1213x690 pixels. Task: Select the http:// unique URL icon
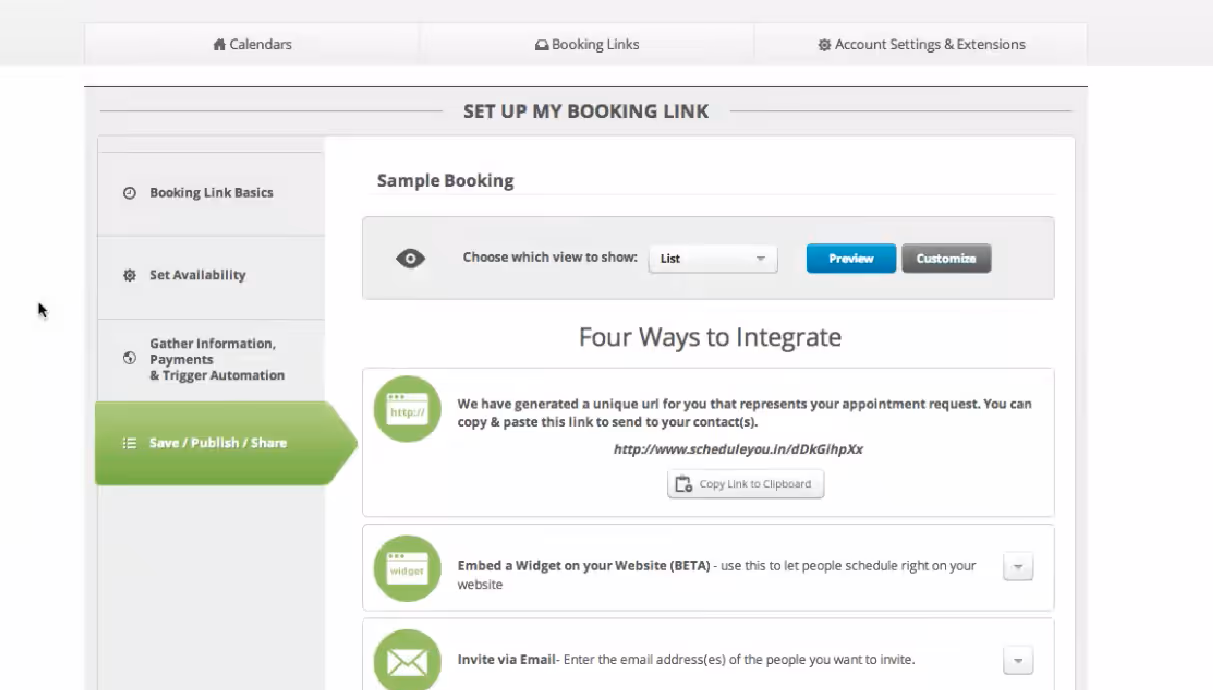coord(407,409)
